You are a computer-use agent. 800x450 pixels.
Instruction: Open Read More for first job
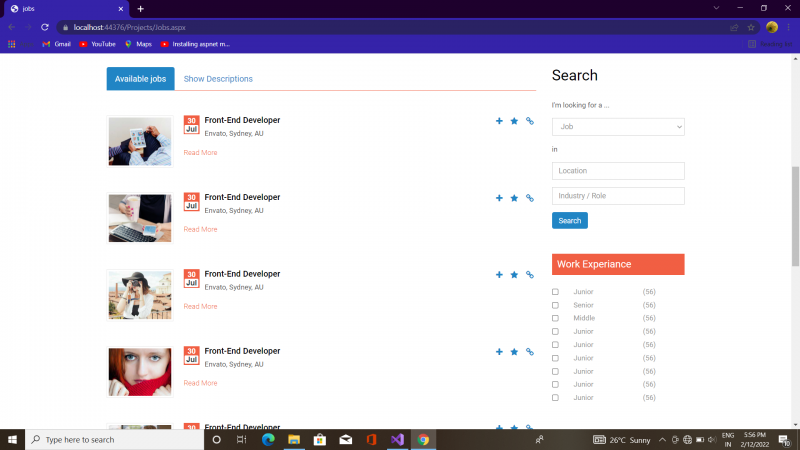tap(200, 153)
